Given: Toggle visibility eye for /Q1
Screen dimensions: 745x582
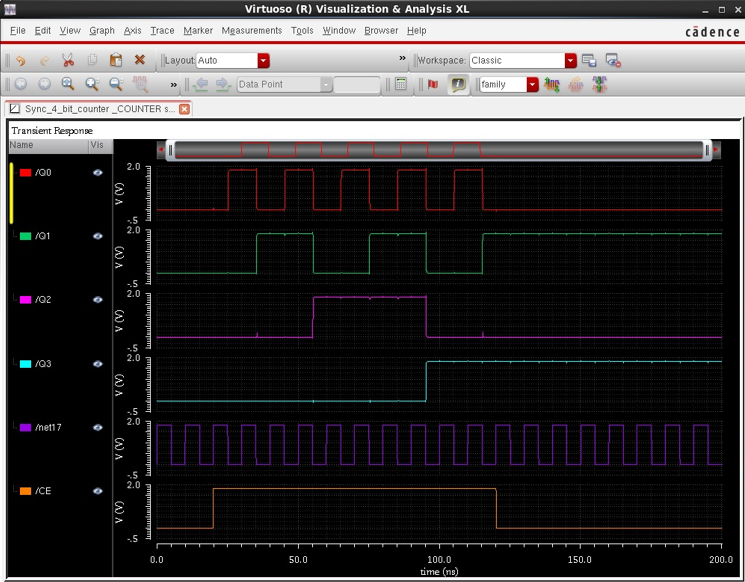Looking at the screenshot, I should click(x=98, y=236).
